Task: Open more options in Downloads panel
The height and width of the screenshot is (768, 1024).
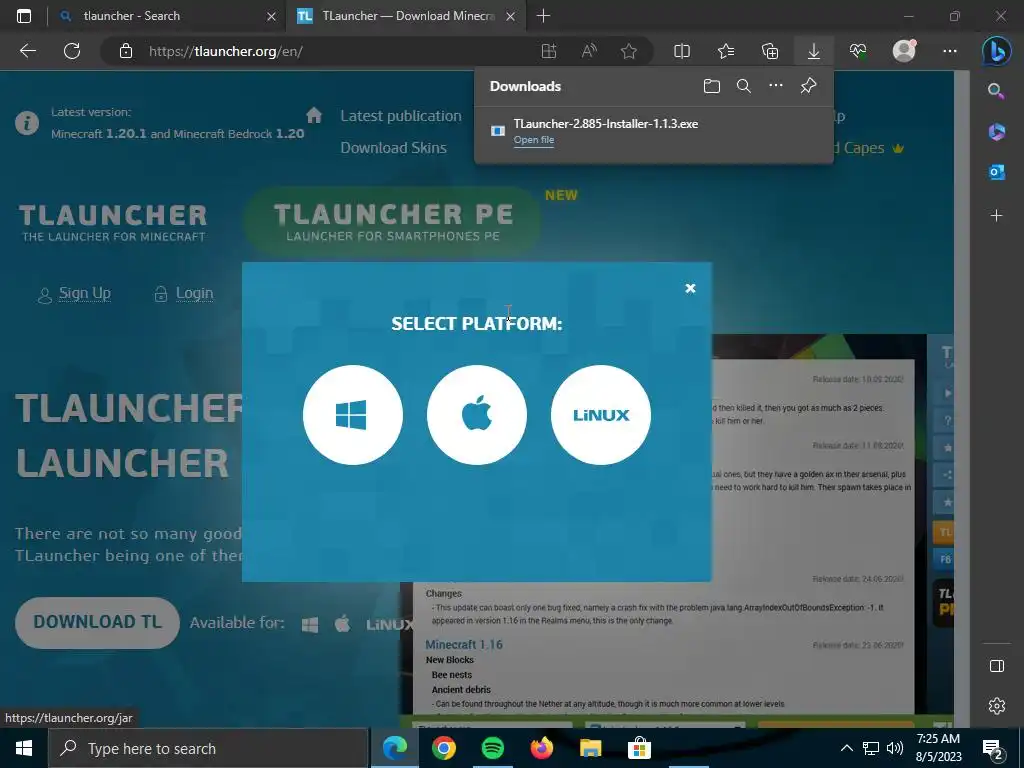Action: coord(776,86)
